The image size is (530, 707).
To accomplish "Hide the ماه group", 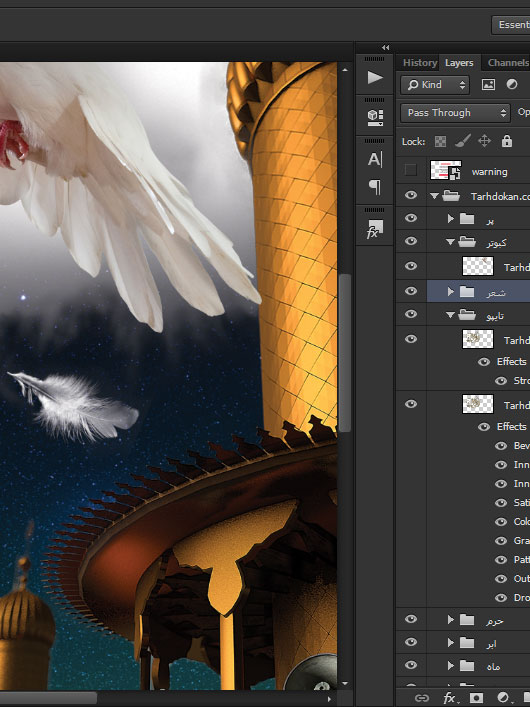I will coord(410,665).
